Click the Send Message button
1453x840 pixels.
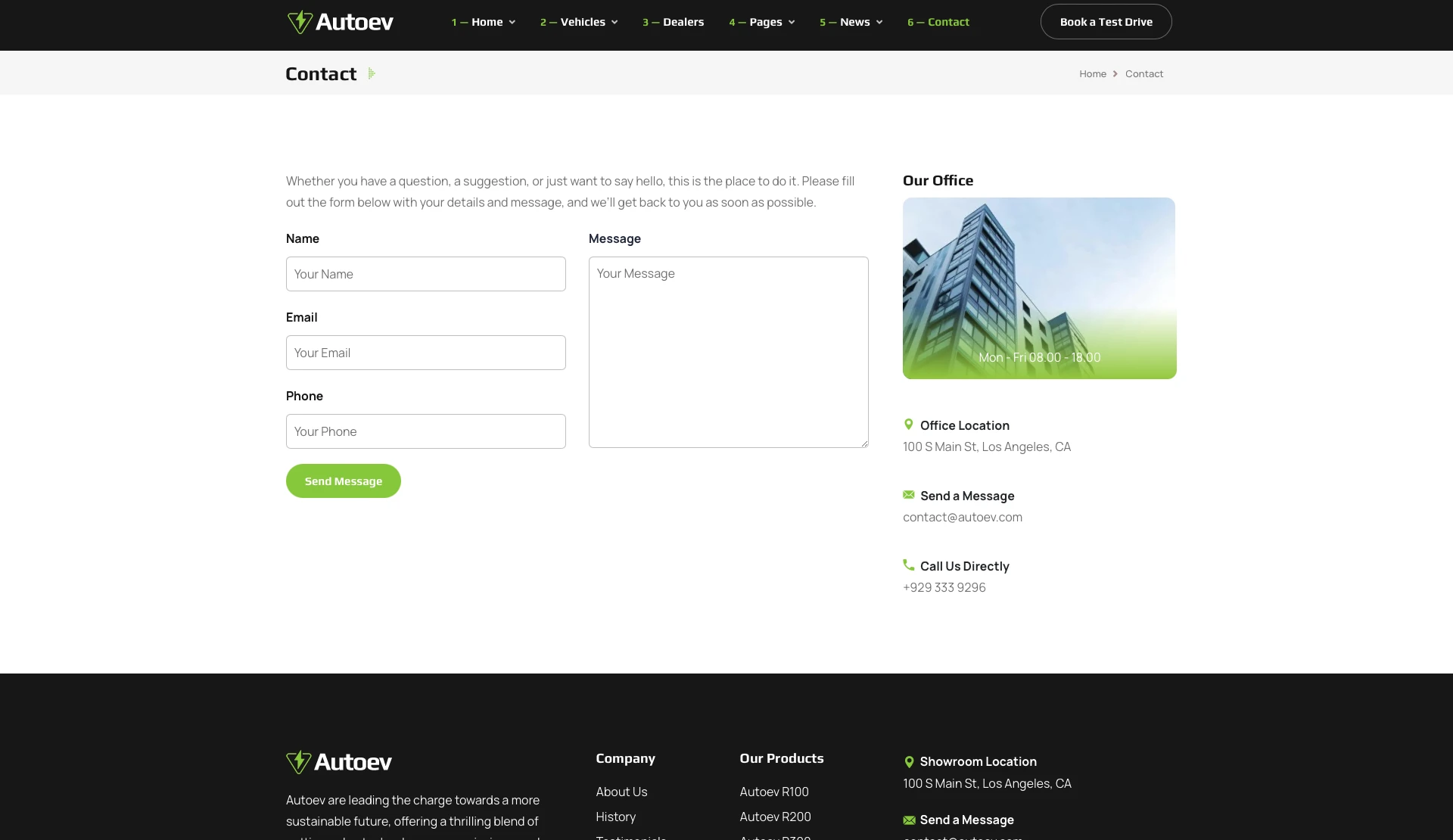(x=343, y=481)
